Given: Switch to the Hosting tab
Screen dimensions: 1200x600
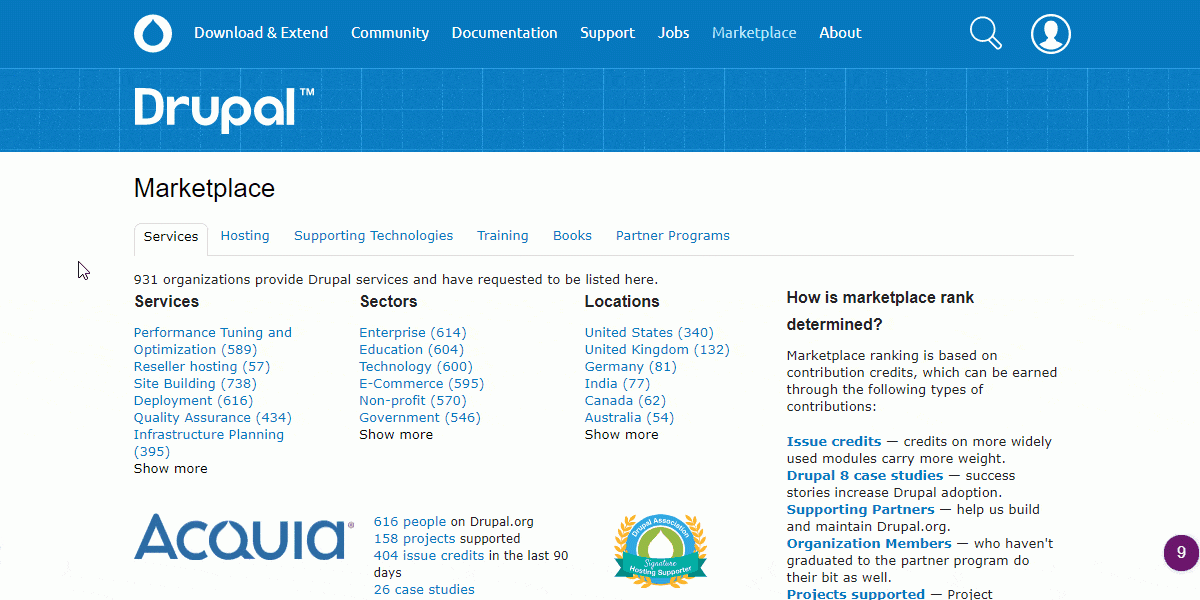Looking at the screenshot, I should [245, 236].
